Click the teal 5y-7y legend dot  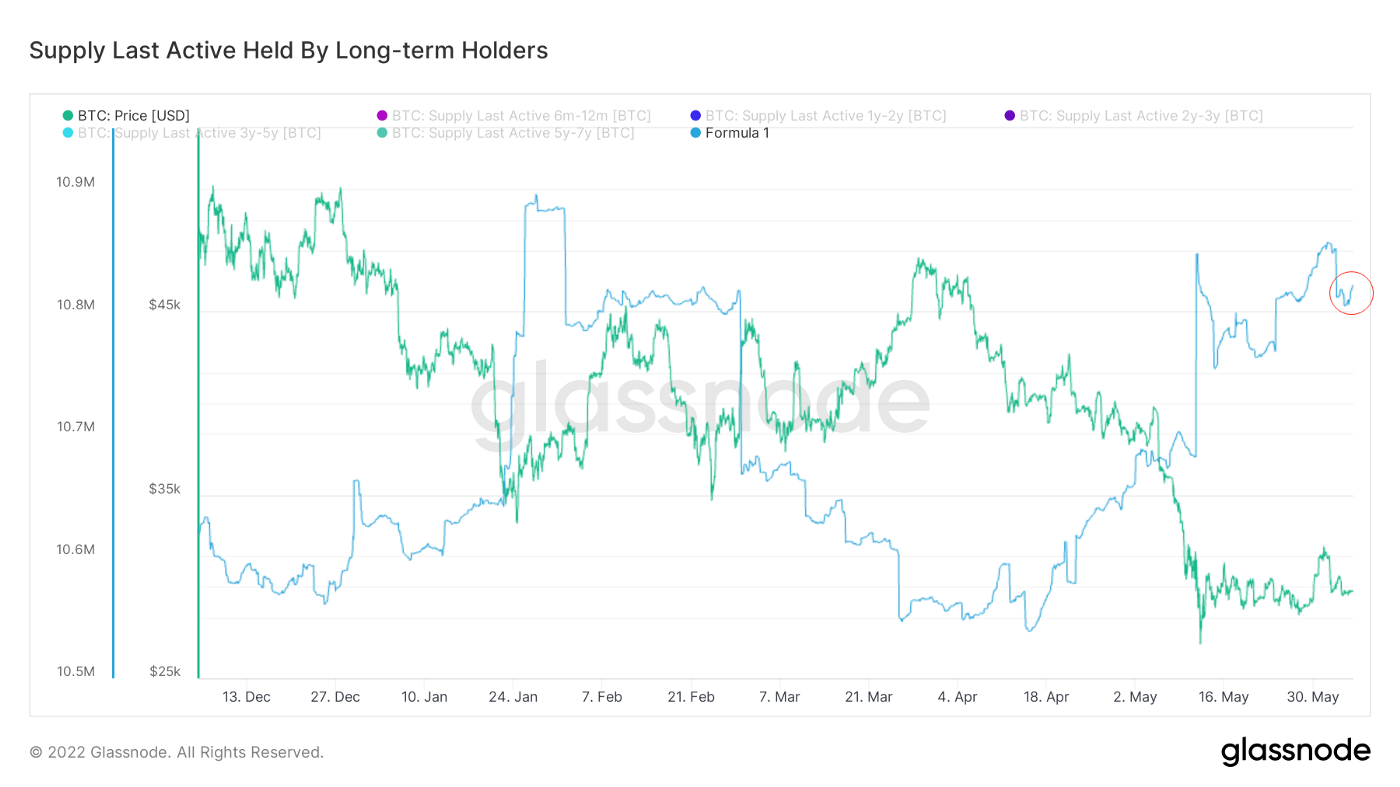click(x=382, y=133)
